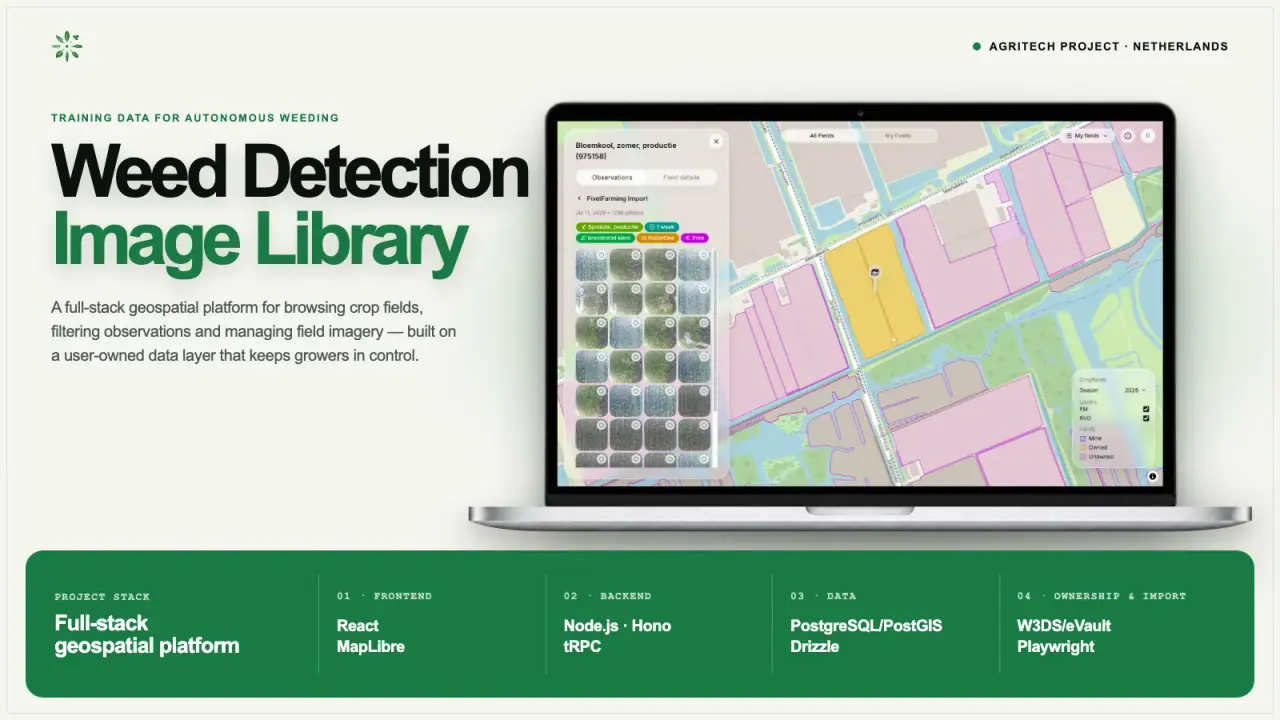Switch to the Observations tab
Image resolution: width=1280 pixels, height=720 pixels.
pos(612,177)
